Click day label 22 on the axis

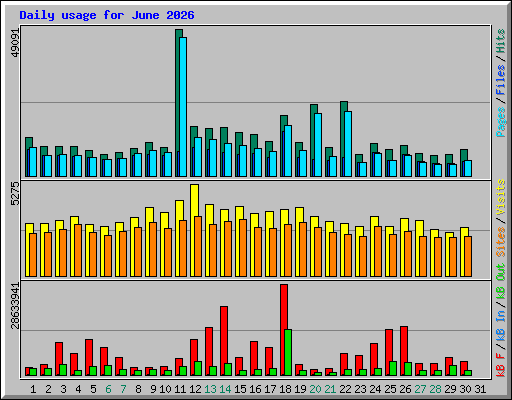pyautogui.click(x=345, y=389)
